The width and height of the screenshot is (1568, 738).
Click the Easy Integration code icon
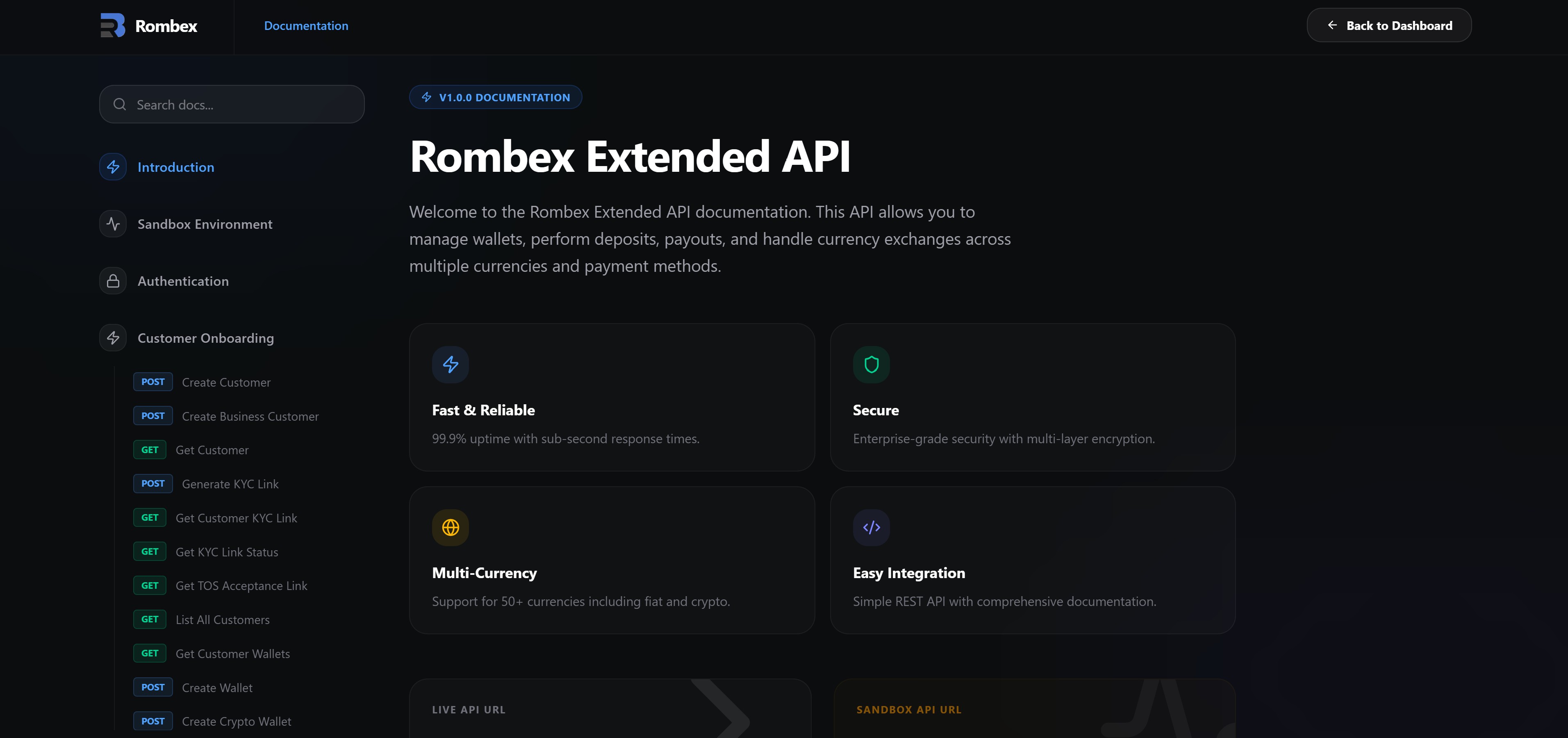pyautogui.click(x=871, y=527)
